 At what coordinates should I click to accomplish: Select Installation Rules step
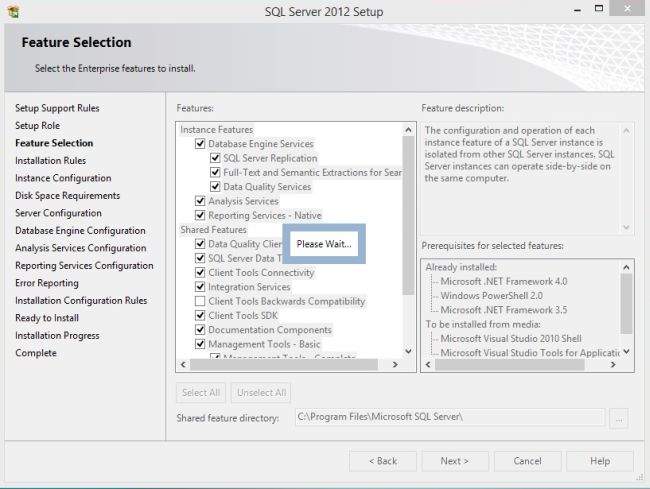51,160
